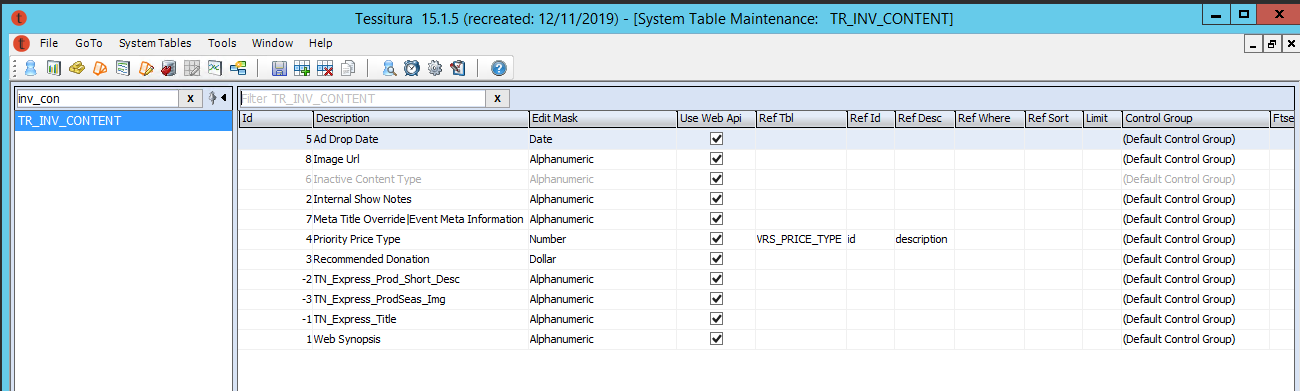Open the gear settings toolbar icon
1300x391 pixels.
(435, 68)
